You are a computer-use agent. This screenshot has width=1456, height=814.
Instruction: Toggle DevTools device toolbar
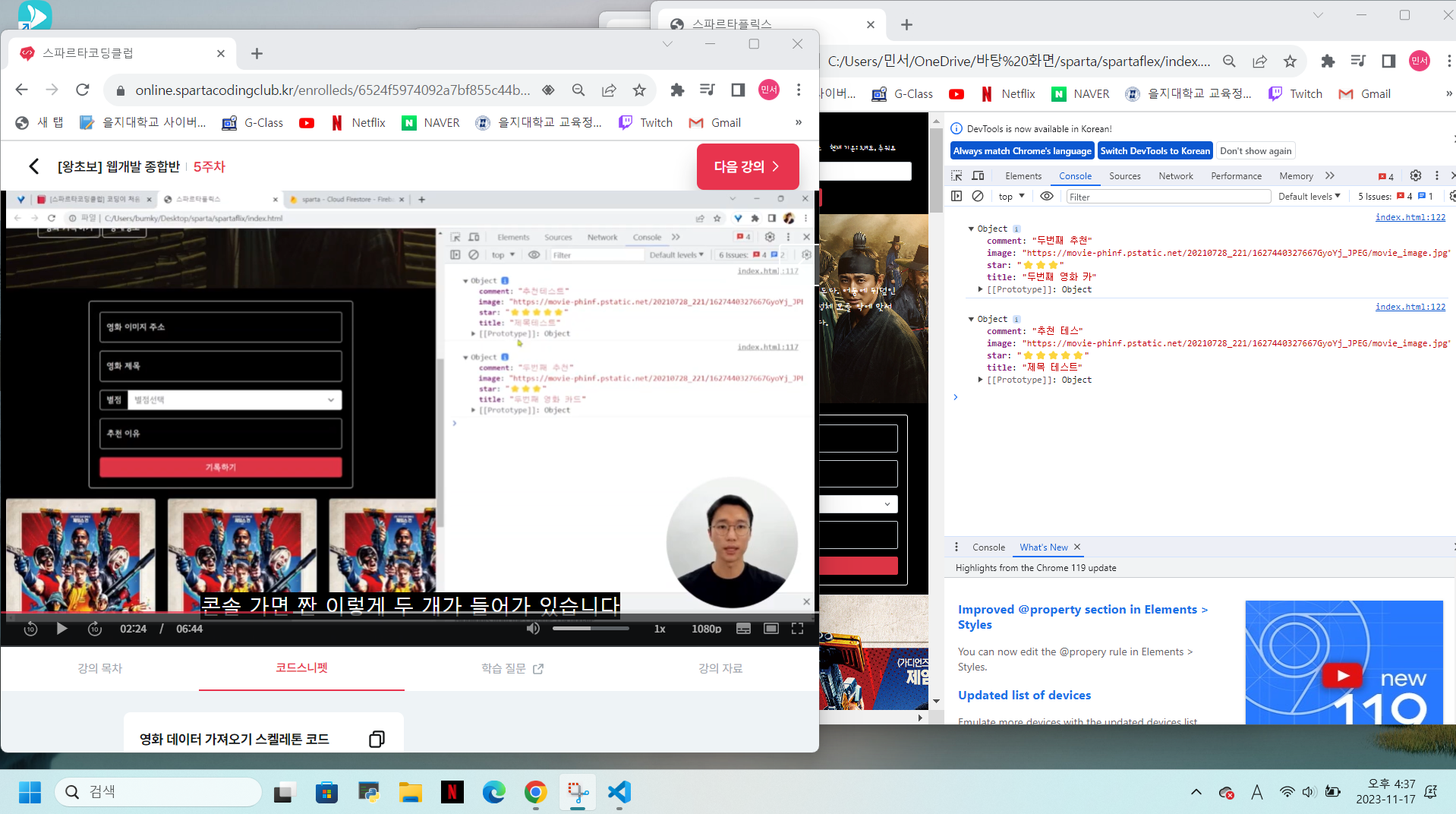979,175
